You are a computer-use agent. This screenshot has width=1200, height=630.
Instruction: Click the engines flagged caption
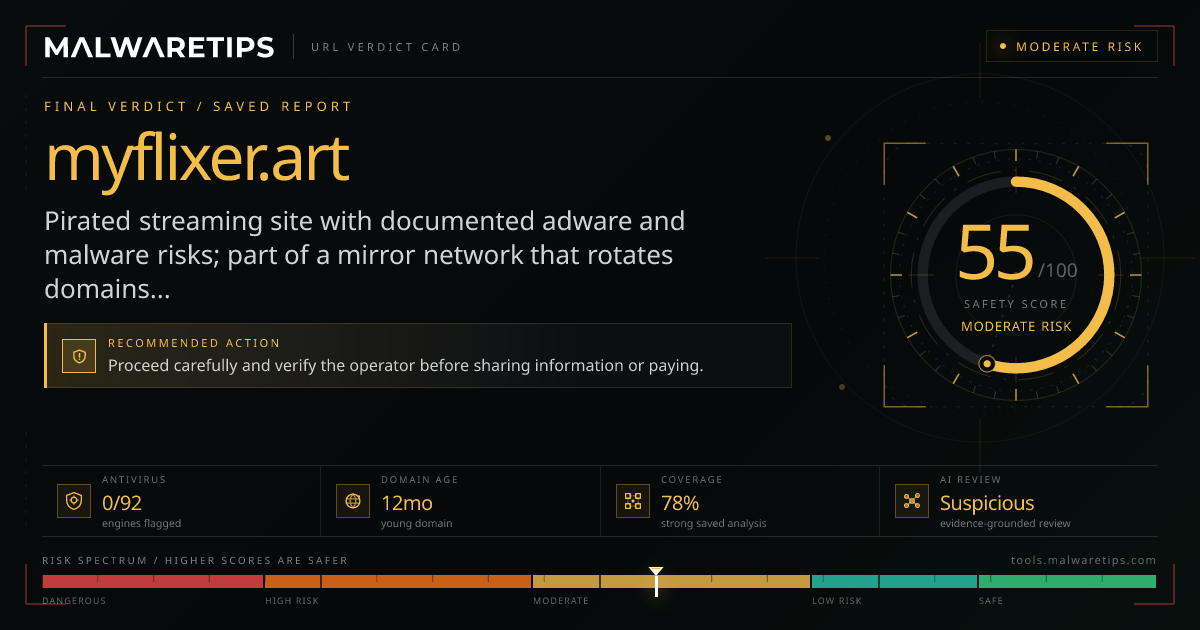(x=141, y=523)
